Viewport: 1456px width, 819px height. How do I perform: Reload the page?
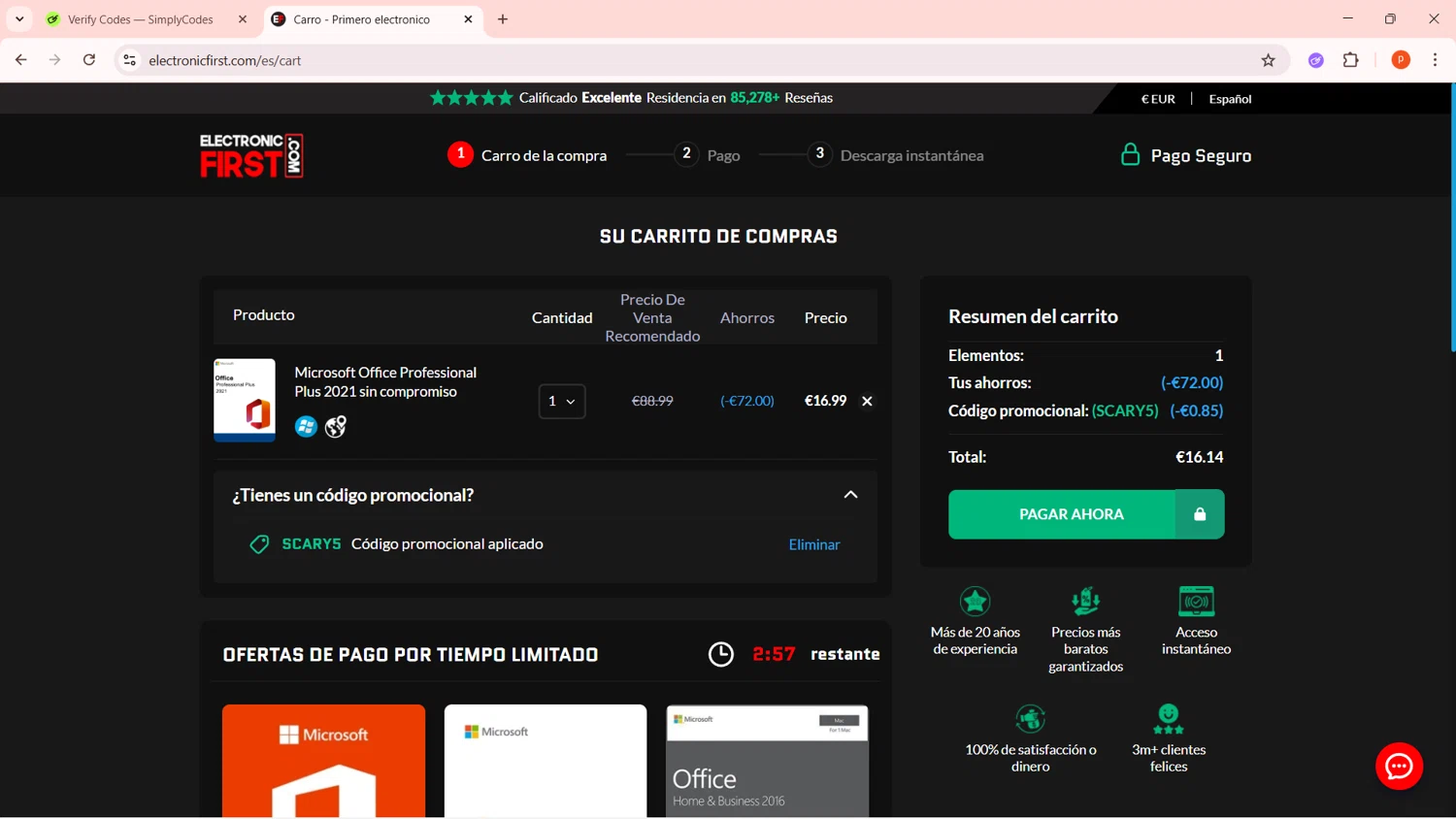(x=88, y=60)
